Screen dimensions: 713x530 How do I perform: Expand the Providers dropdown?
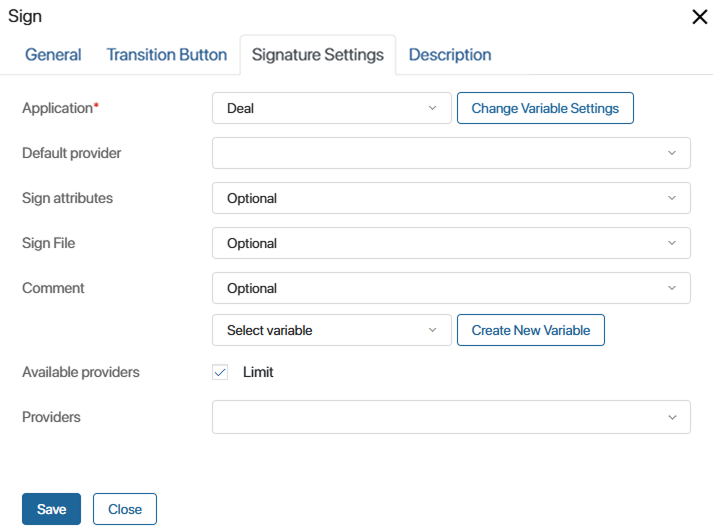[x=451, y=417]
